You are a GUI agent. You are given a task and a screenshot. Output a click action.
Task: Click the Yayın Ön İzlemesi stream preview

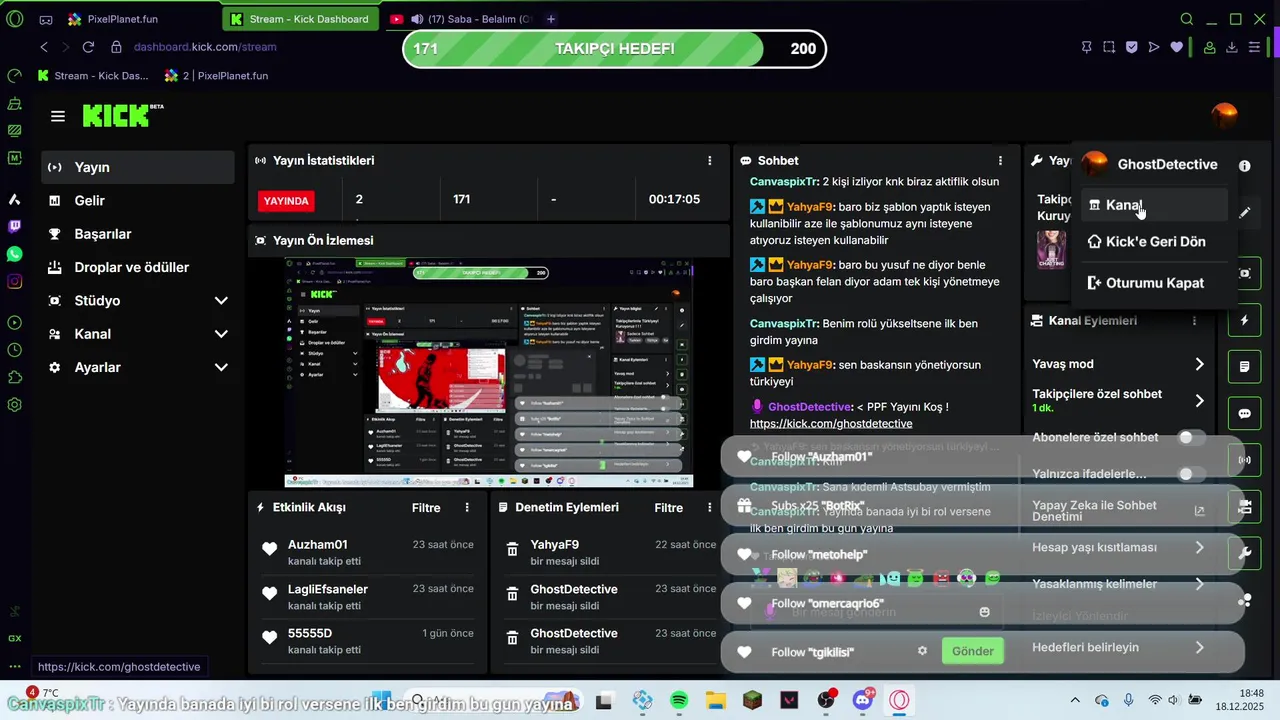coord(489,372)
